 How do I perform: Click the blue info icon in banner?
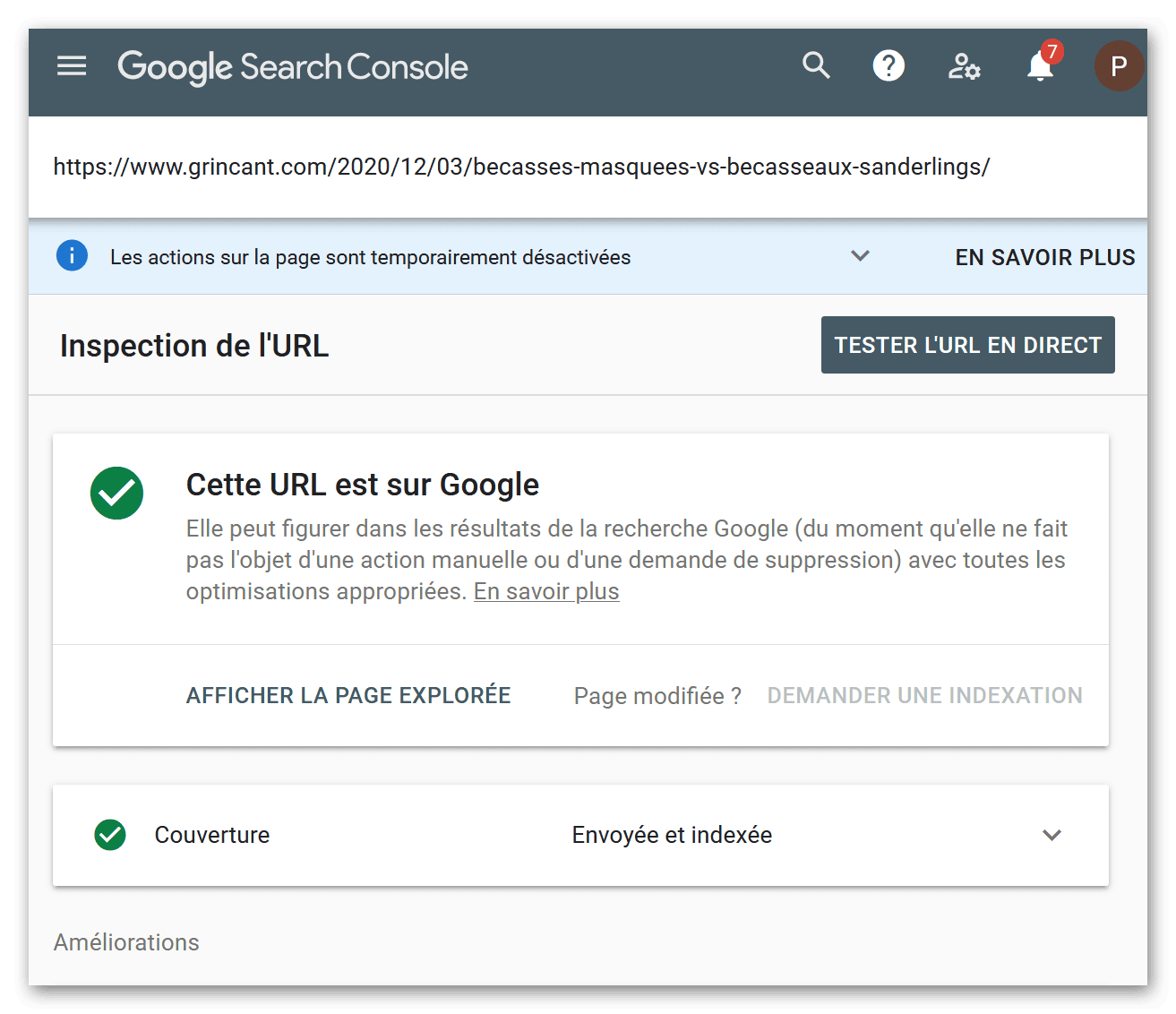[x=73, y=256]
